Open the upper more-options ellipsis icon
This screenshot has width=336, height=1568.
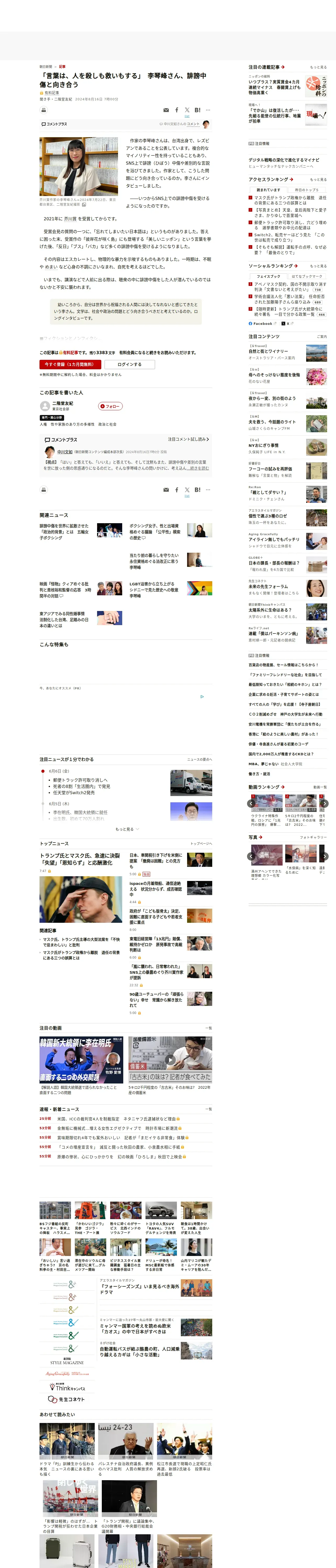click(x=208, y=110)
